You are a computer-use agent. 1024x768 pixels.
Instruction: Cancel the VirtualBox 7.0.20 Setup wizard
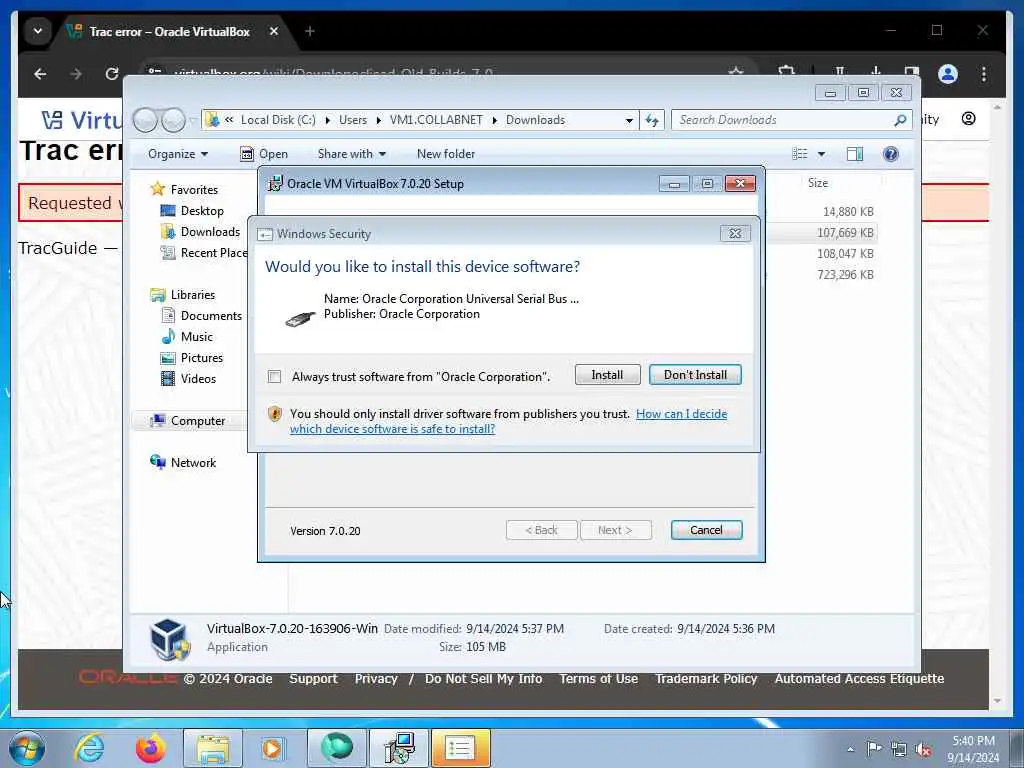[706, 530]
